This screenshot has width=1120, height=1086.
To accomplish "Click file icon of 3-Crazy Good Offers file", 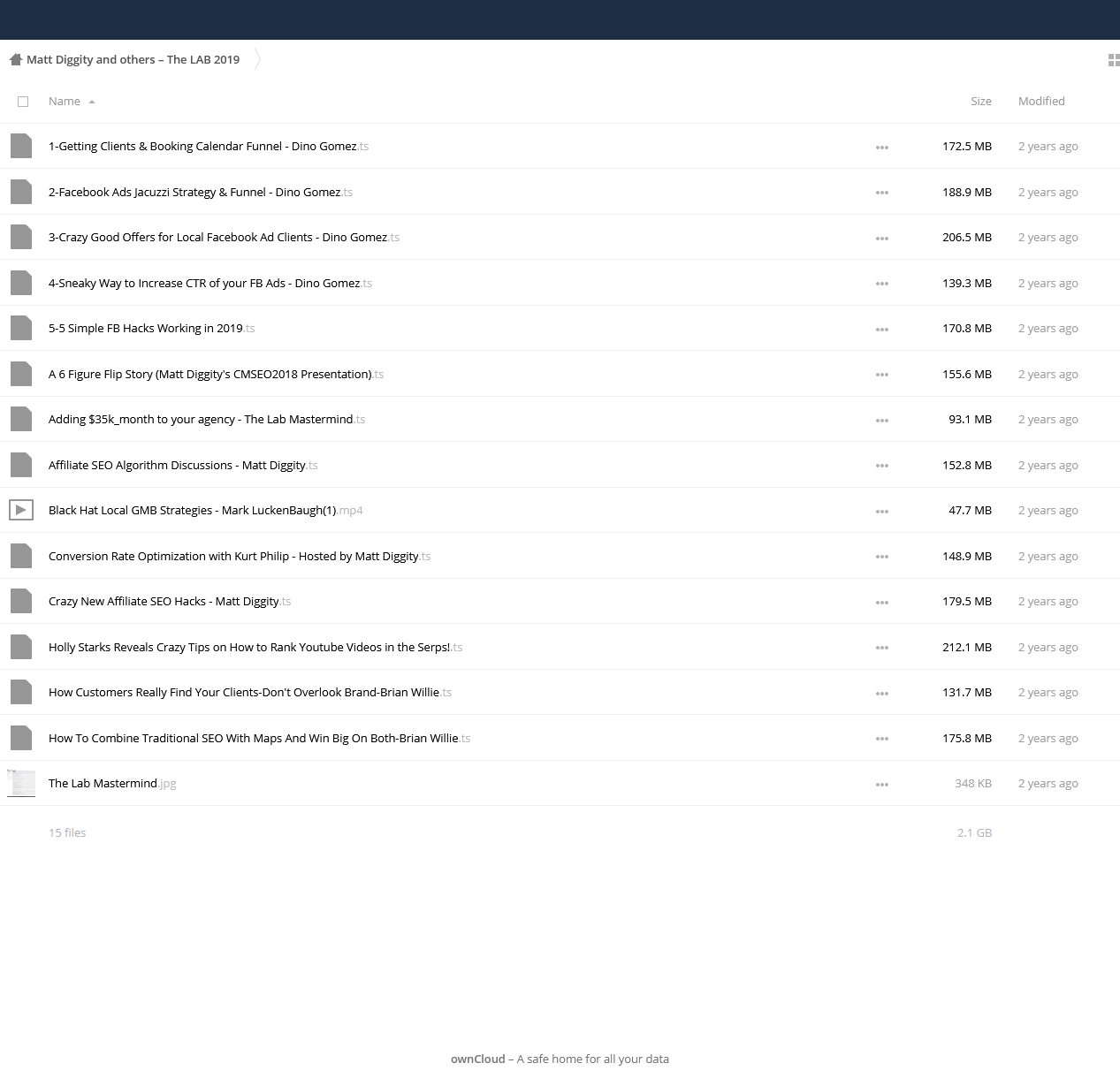I will coord(21,237).
